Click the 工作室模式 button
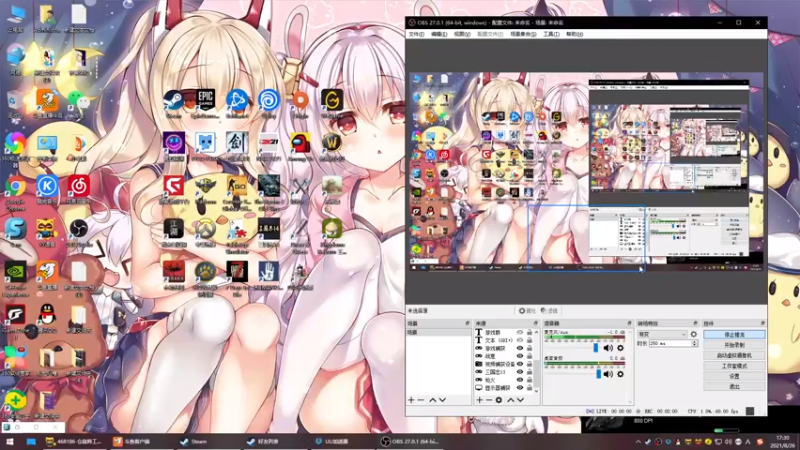This screenshot has height=450, width=800. pos(734,366)
